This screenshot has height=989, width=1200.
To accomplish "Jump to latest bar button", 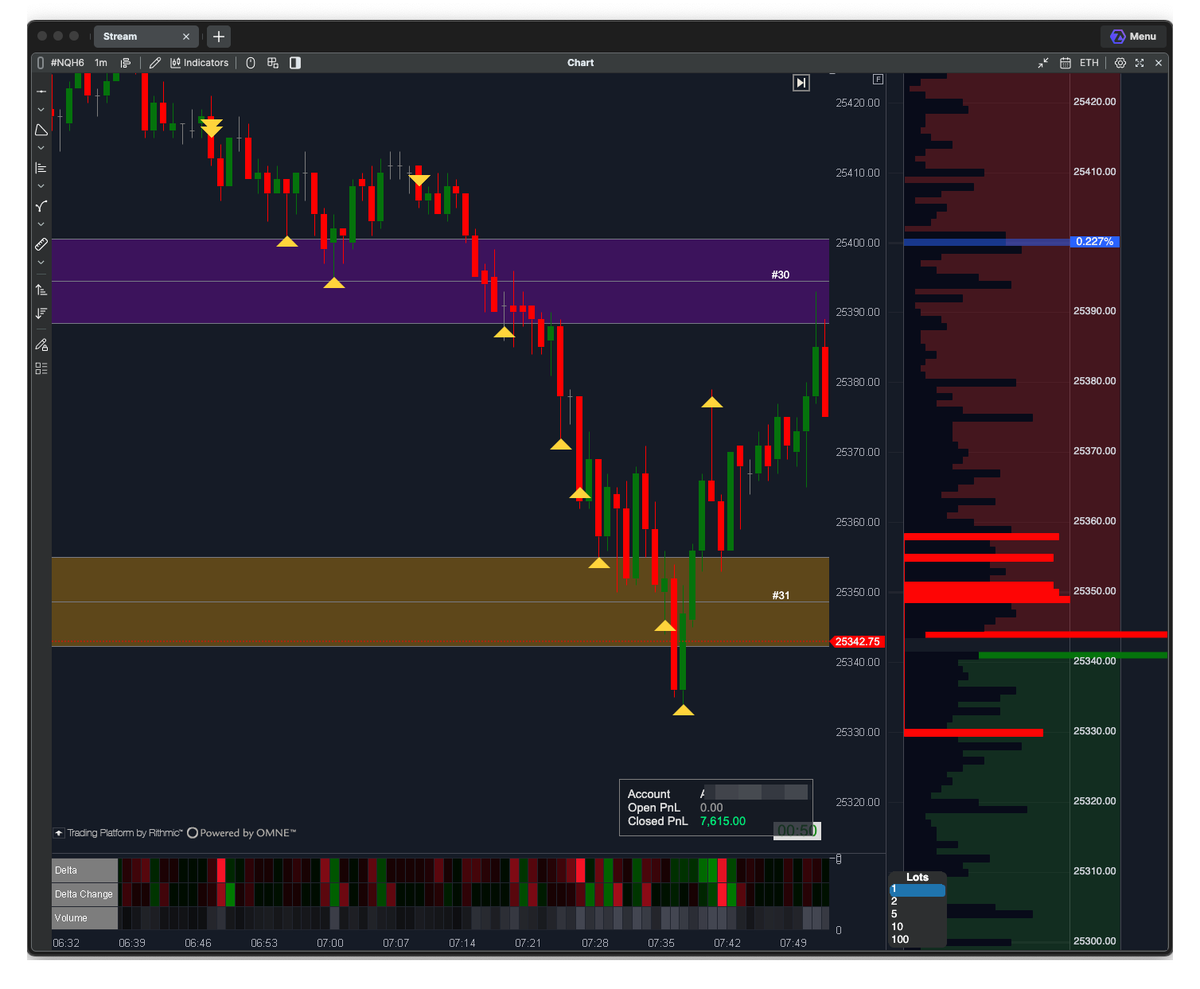I will coord(801,83).
